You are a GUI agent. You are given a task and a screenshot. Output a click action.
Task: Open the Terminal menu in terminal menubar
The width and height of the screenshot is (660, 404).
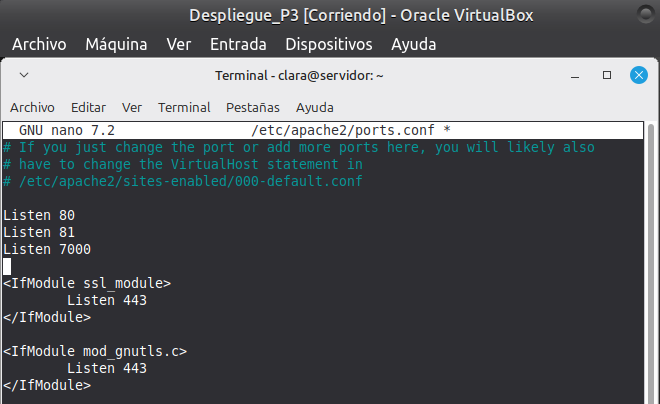(x=184, y=107)
